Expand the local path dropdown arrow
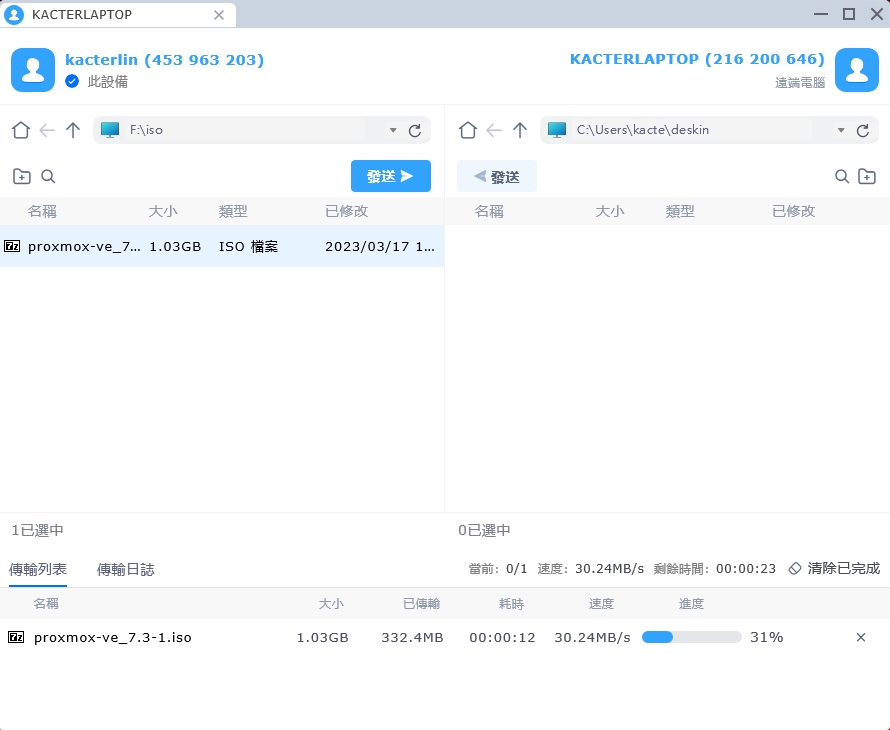The image size is (890, 730). coord(393,130)
